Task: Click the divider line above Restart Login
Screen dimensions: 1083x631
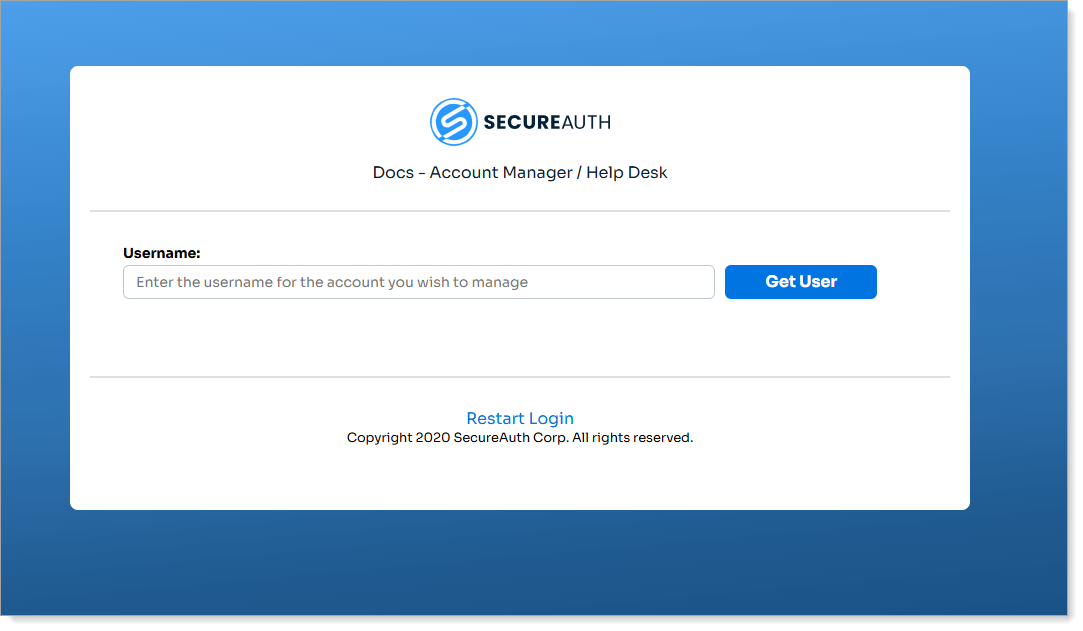Action: pos(520,377)
